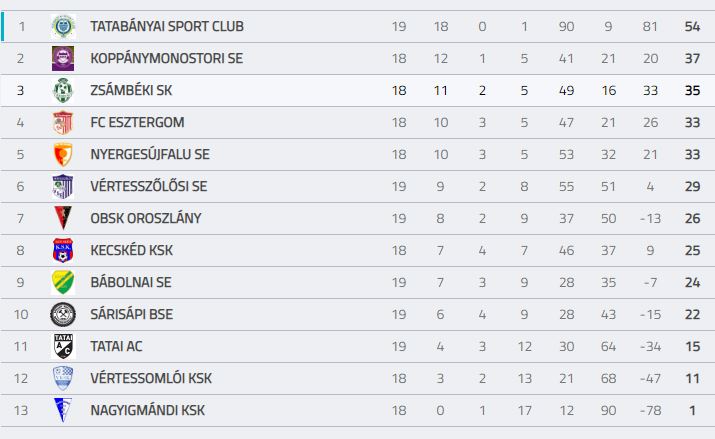The height and width of the screenshot is (439, 715).
Task: Click the Vértessomlói KSK light blue shield
Action: 63,378
